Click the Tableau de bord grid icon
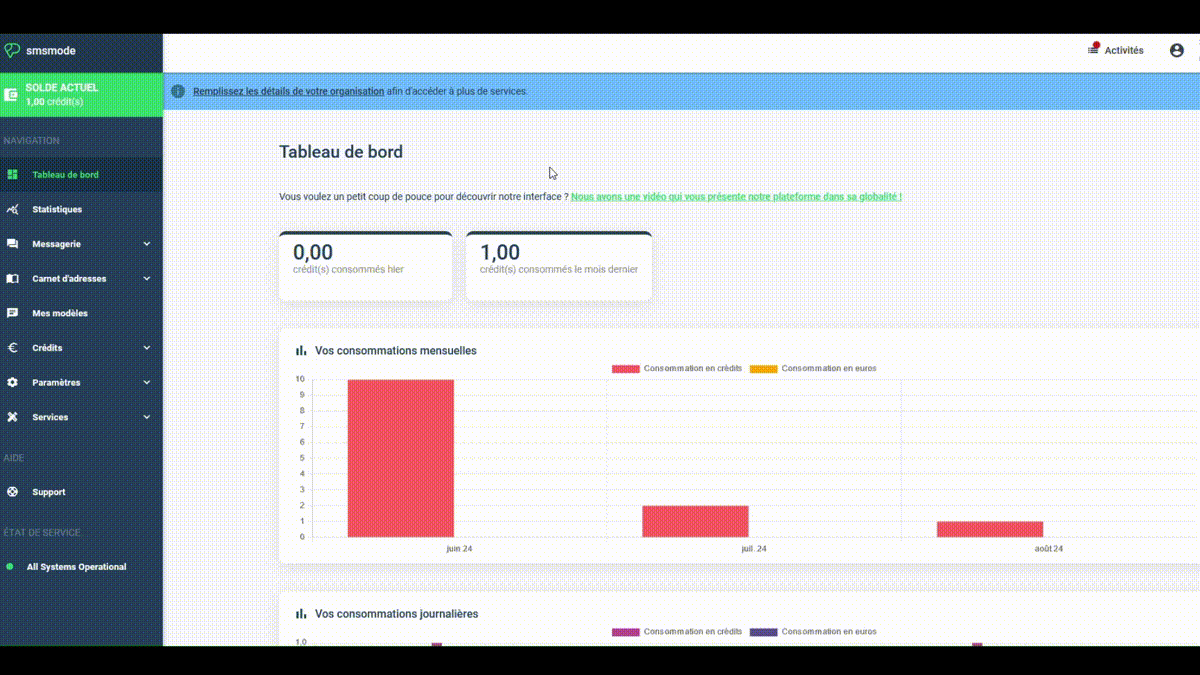Screen dimensions: 1200x675 point(13,175)
